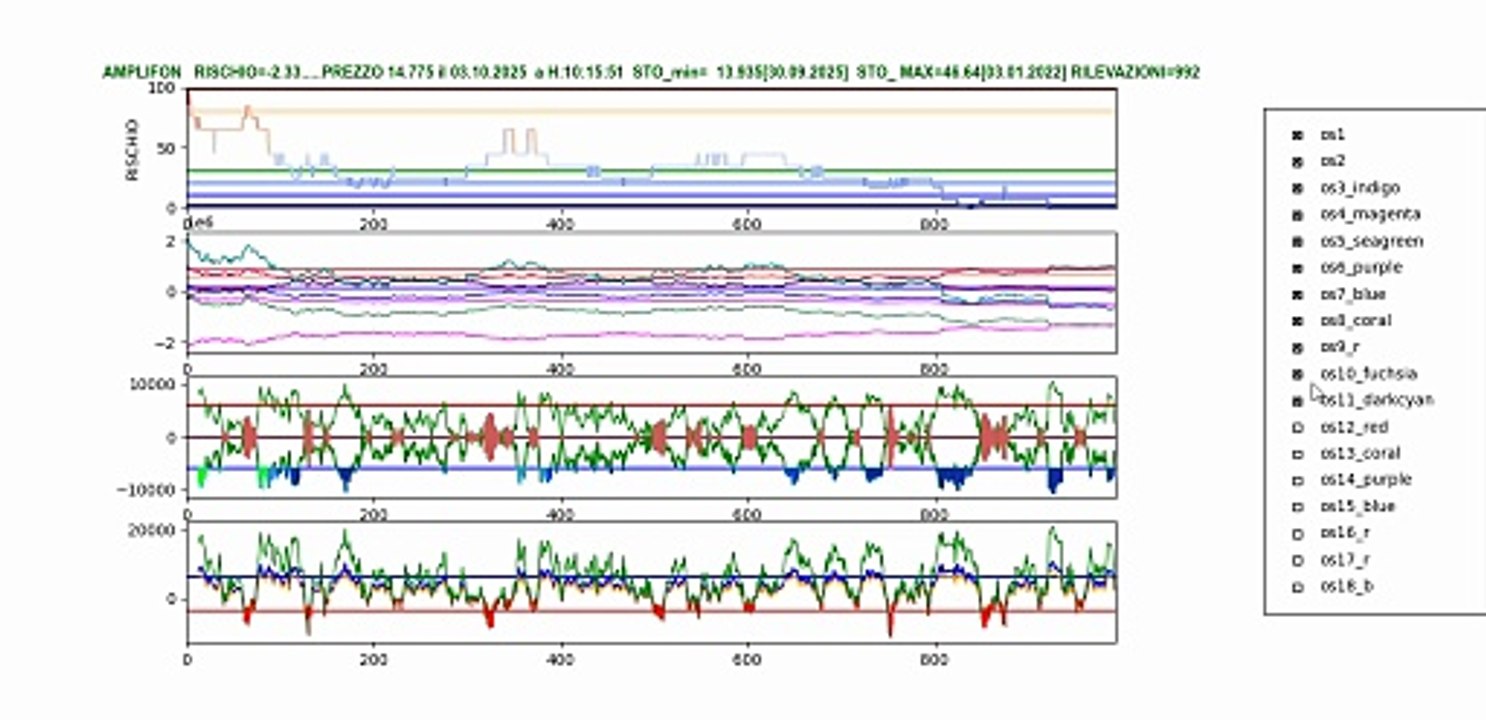
Task: Uncheck os7_blue in the legend
Action: [x=1297, y=294]
